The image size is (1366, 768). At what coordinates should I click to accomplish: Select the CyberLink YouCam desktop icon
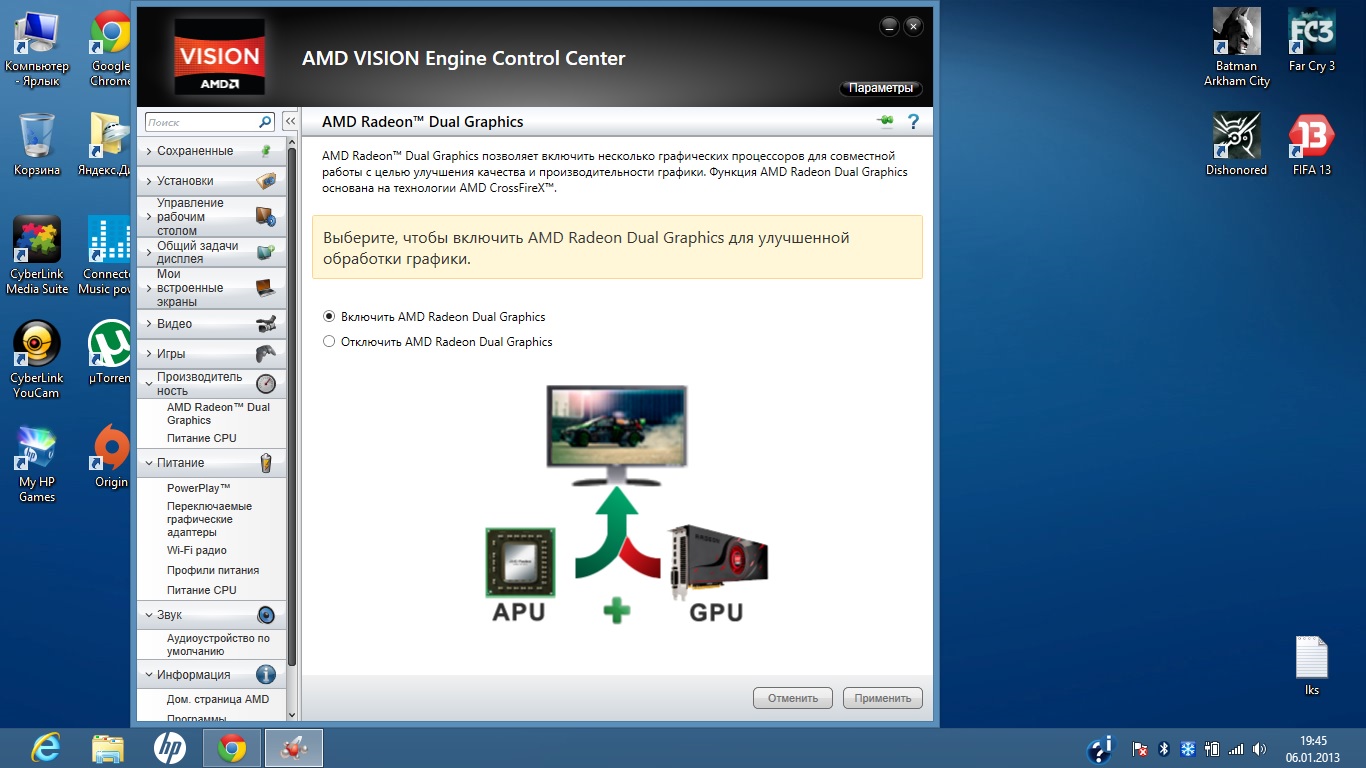[x=37, y=360]
